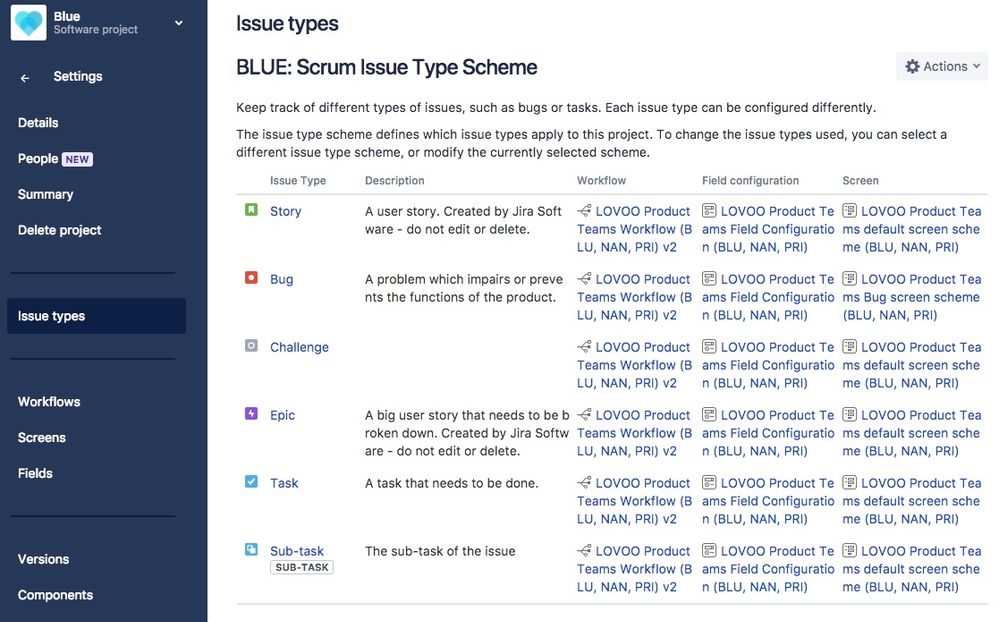Click workflow icon in the Story row
Image resolution: width=999 pixels, height=622 pixels.
pos(584,210)
